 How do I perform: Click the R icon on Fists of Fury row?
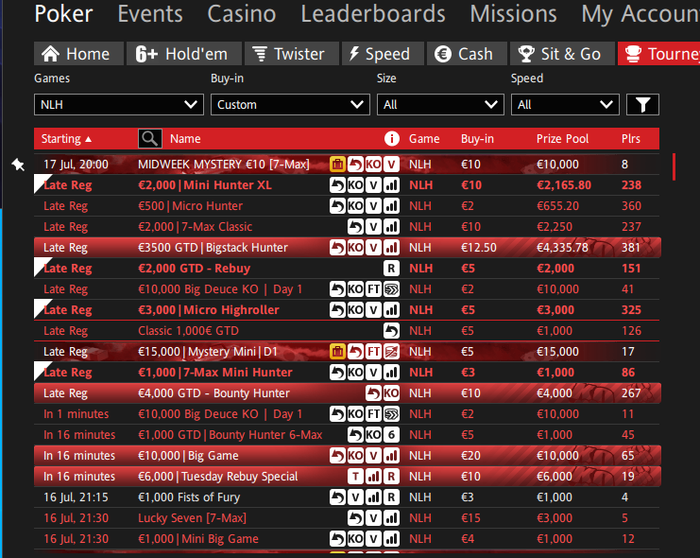point(392,497)
